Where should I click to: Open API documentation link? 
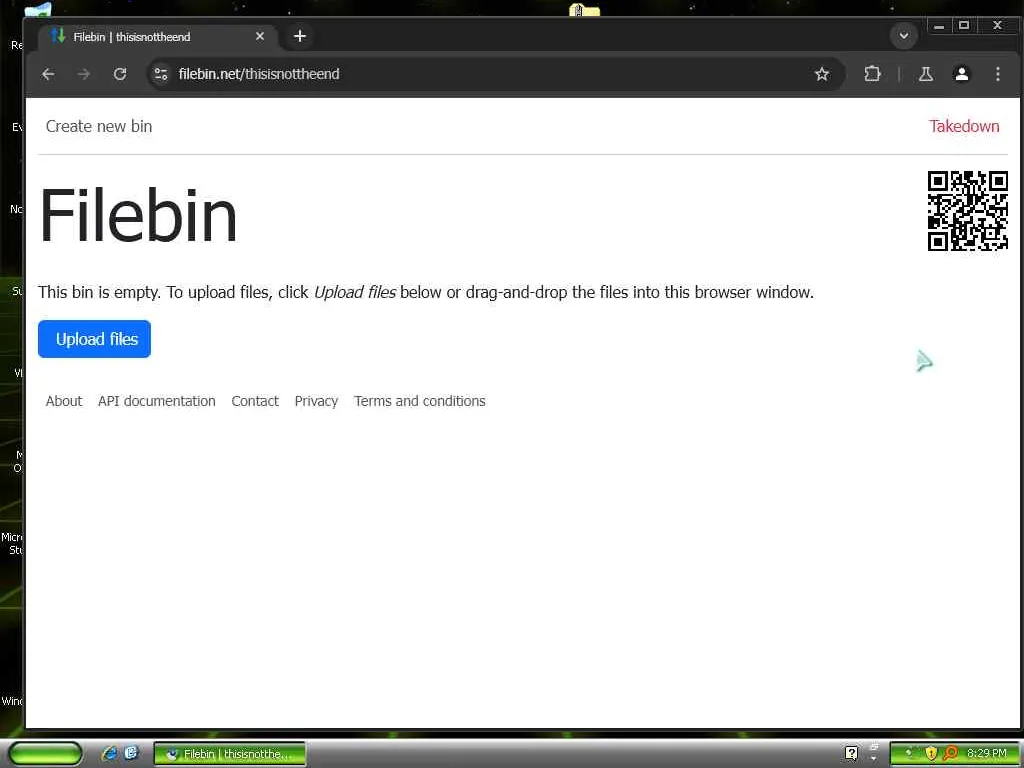[157, 401]
